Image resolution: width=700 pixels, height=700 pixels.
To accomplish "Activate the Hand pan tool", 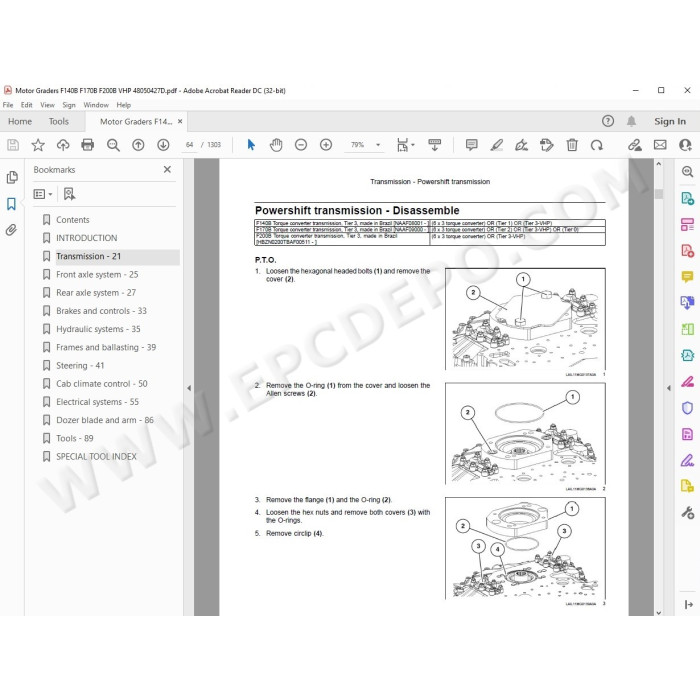I will [276, 145].
